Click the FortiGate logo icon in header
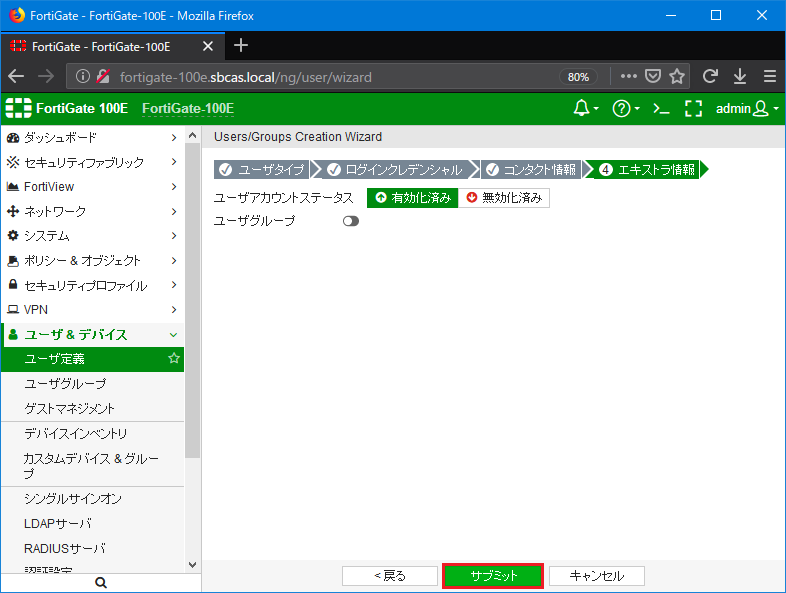 (x=18, y=108)
